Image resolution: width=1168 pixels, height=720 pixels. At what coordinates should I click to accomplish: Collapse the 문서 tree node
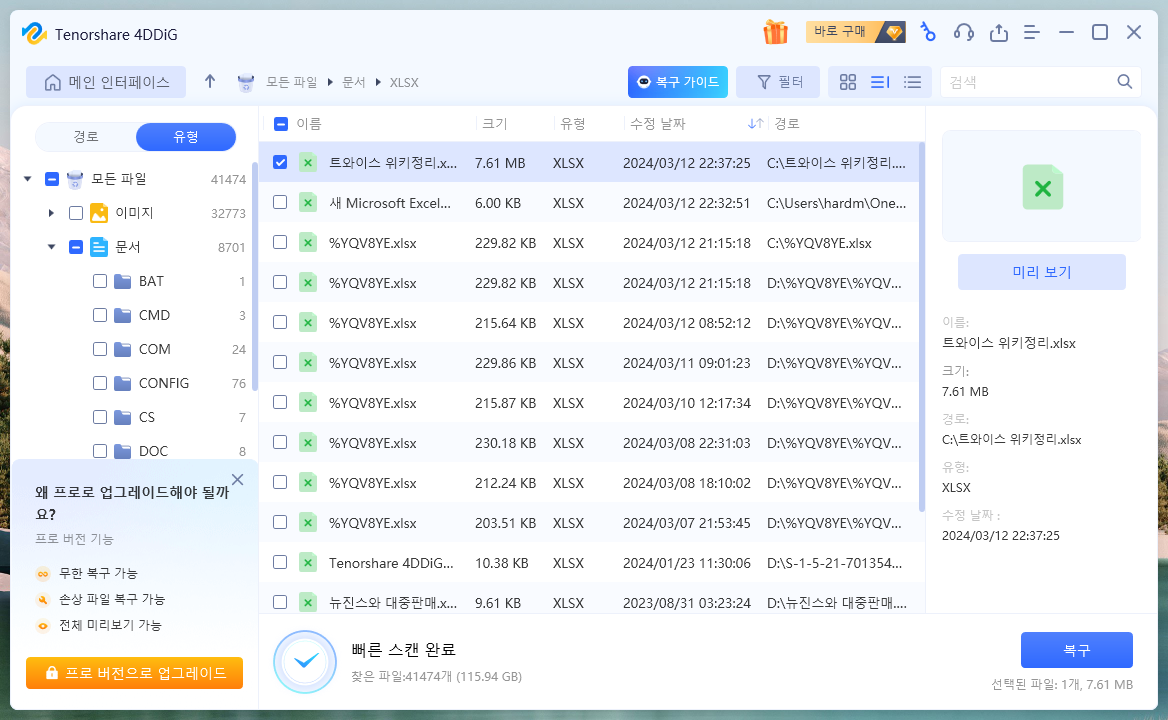click(51, 247)
